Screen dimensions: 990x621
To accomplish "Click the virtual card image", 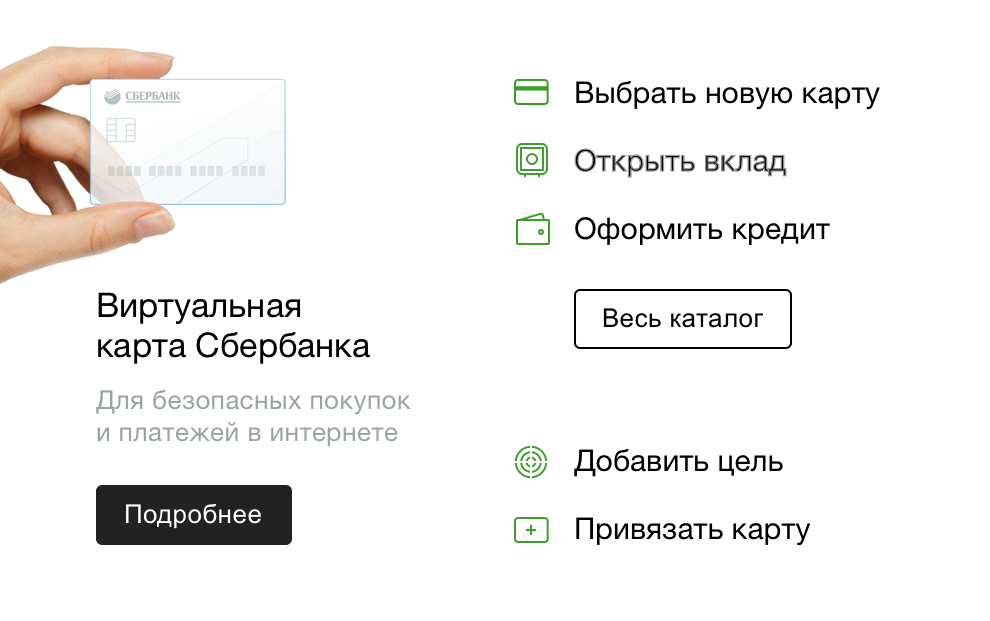I will [188, 141].
